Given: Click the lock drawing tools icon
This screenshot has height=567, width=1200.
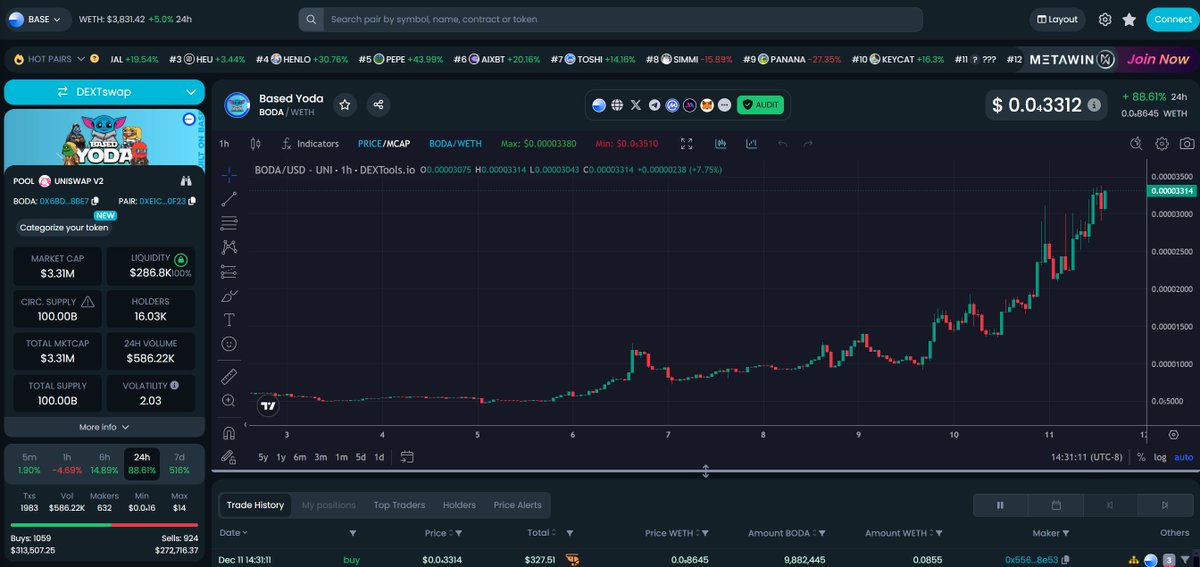Looking at the screenshot, I should 229,457.
